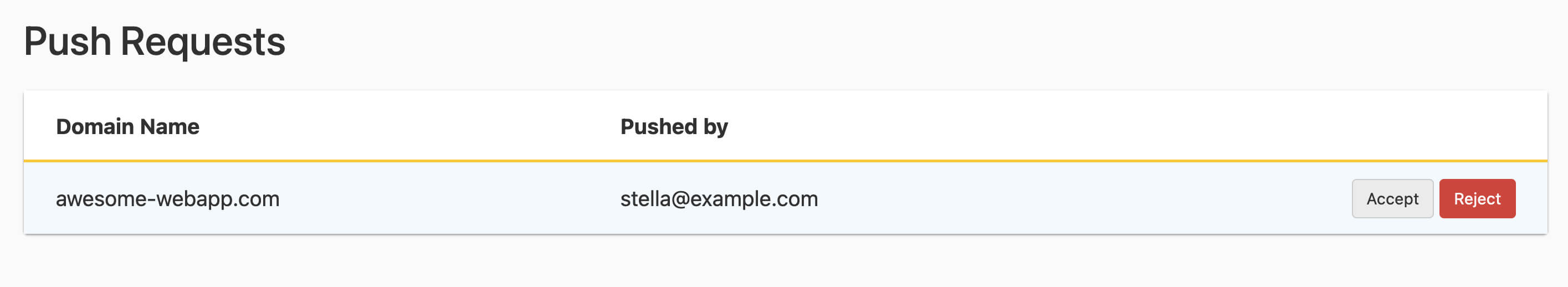The height and width of the screenshot is (287, 1568).
Task: Click Accept in the awesome-webapp.com row
Action: click(x=1392, y=199)
